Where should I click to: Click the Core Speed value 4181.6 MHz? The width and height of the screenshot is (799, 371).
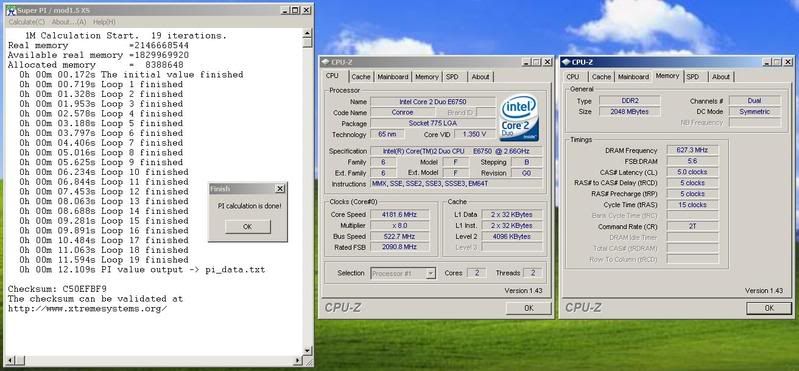[399, 215]
